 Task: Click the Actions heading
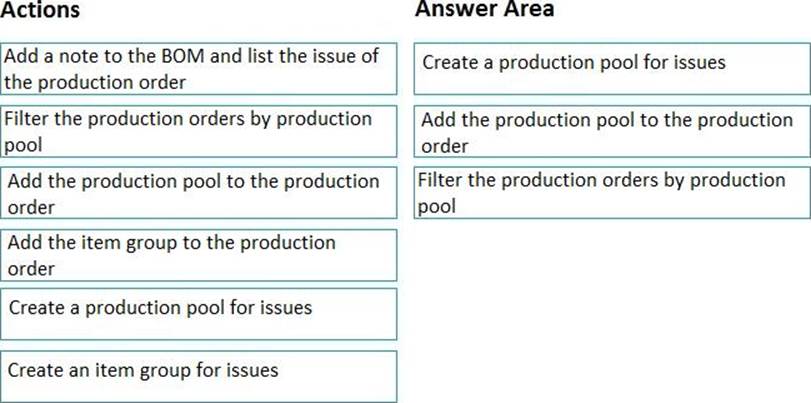click(x=40, y=10)
